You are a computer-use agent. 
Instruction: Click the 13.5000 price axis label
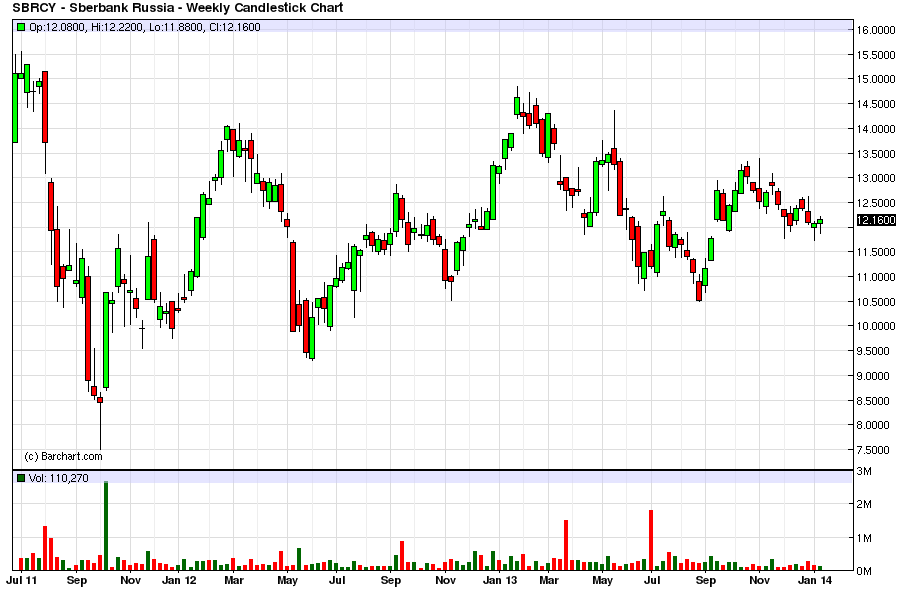pyautogui.click(x=876, y=153)
